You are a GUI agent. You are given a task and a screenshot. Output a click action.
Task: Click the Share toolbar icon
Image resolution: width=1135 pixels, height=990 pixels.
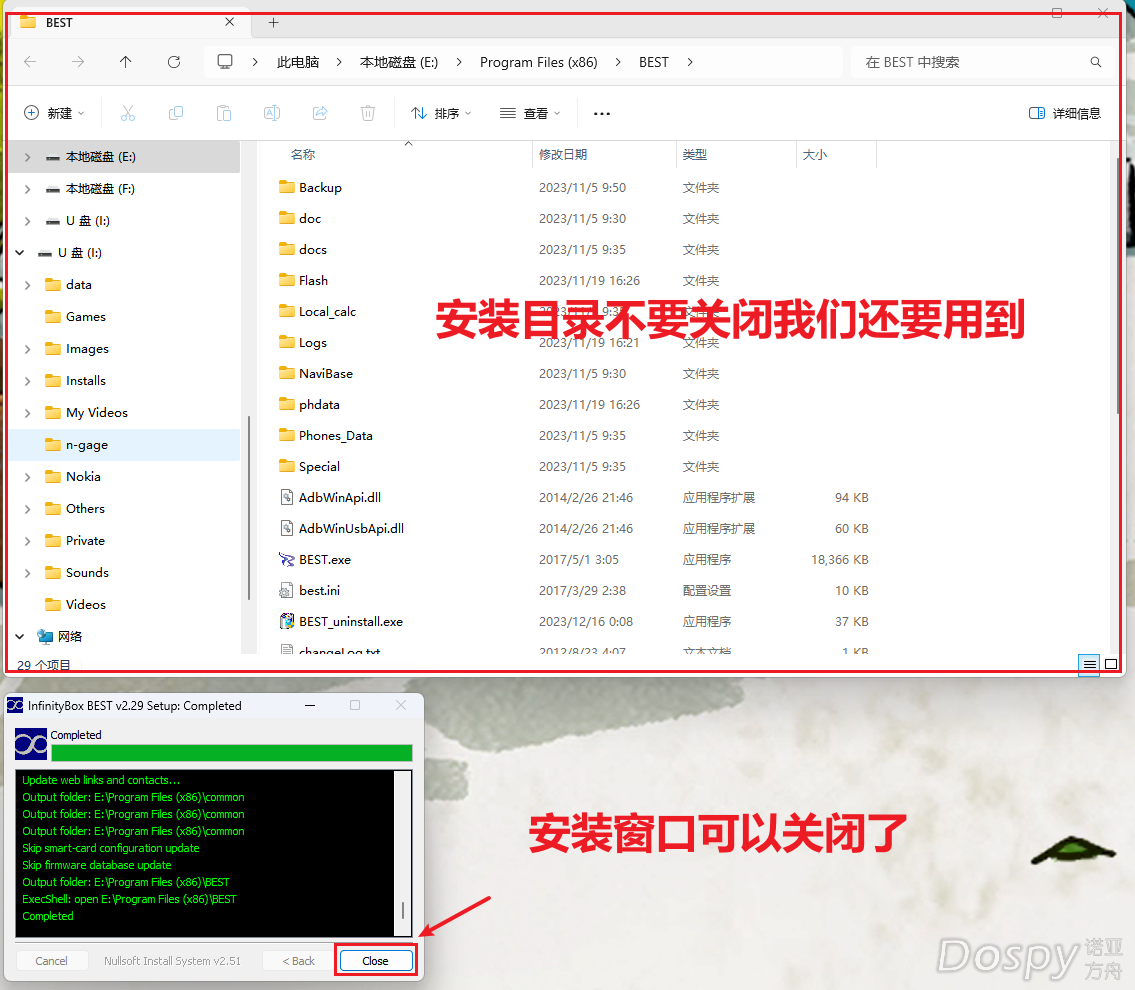[320, 113]
